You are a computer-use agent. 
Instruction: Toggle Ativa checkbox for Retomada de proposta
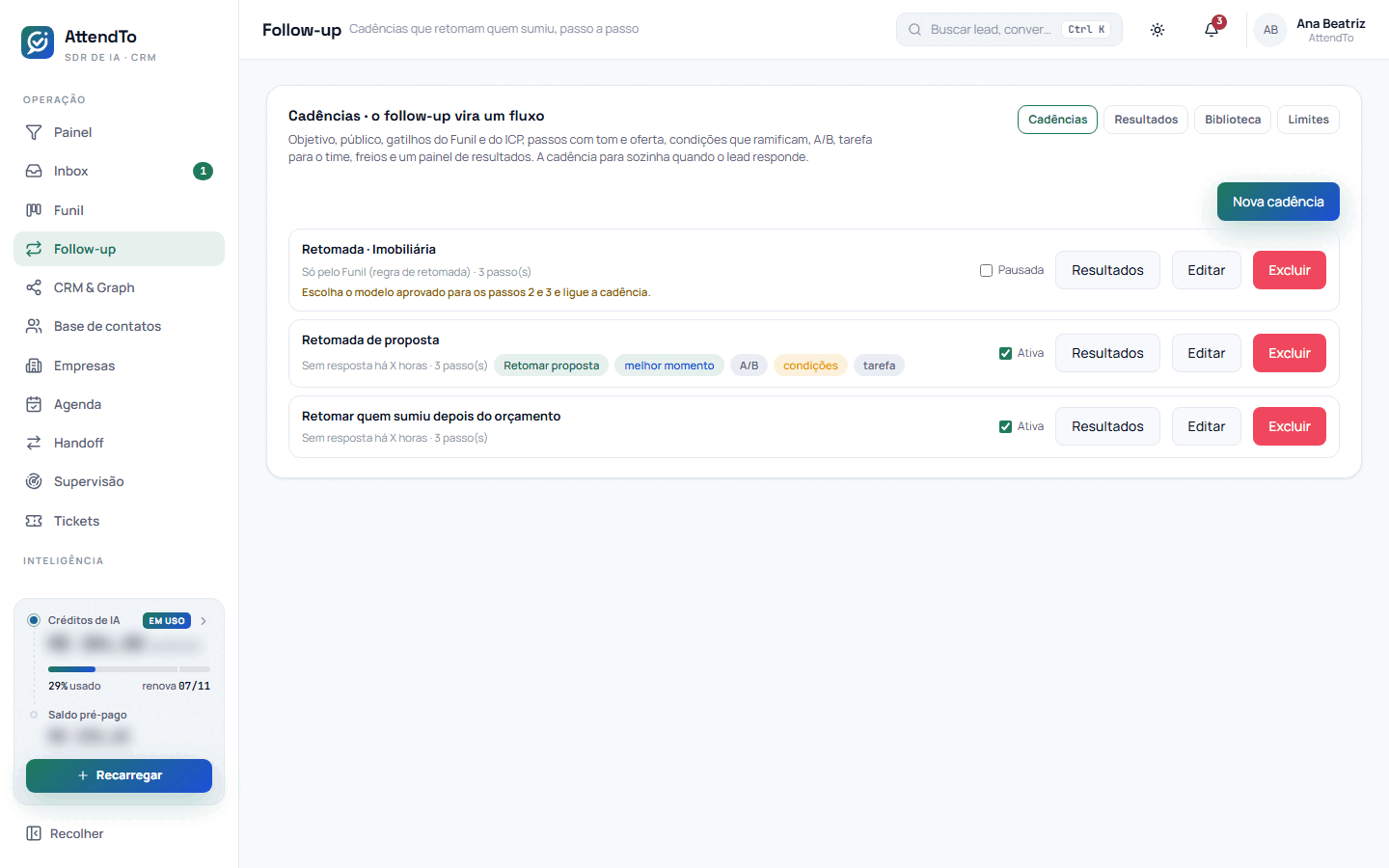point(1005,353)
